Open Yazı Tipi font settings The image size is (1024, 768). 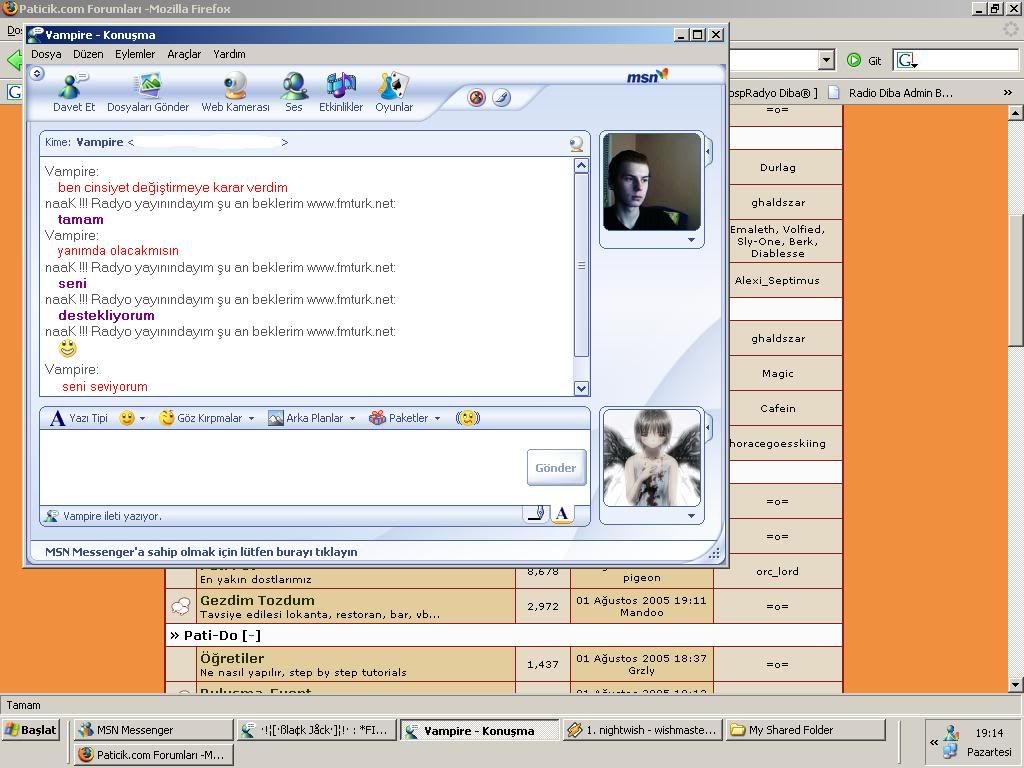[79, 418]
